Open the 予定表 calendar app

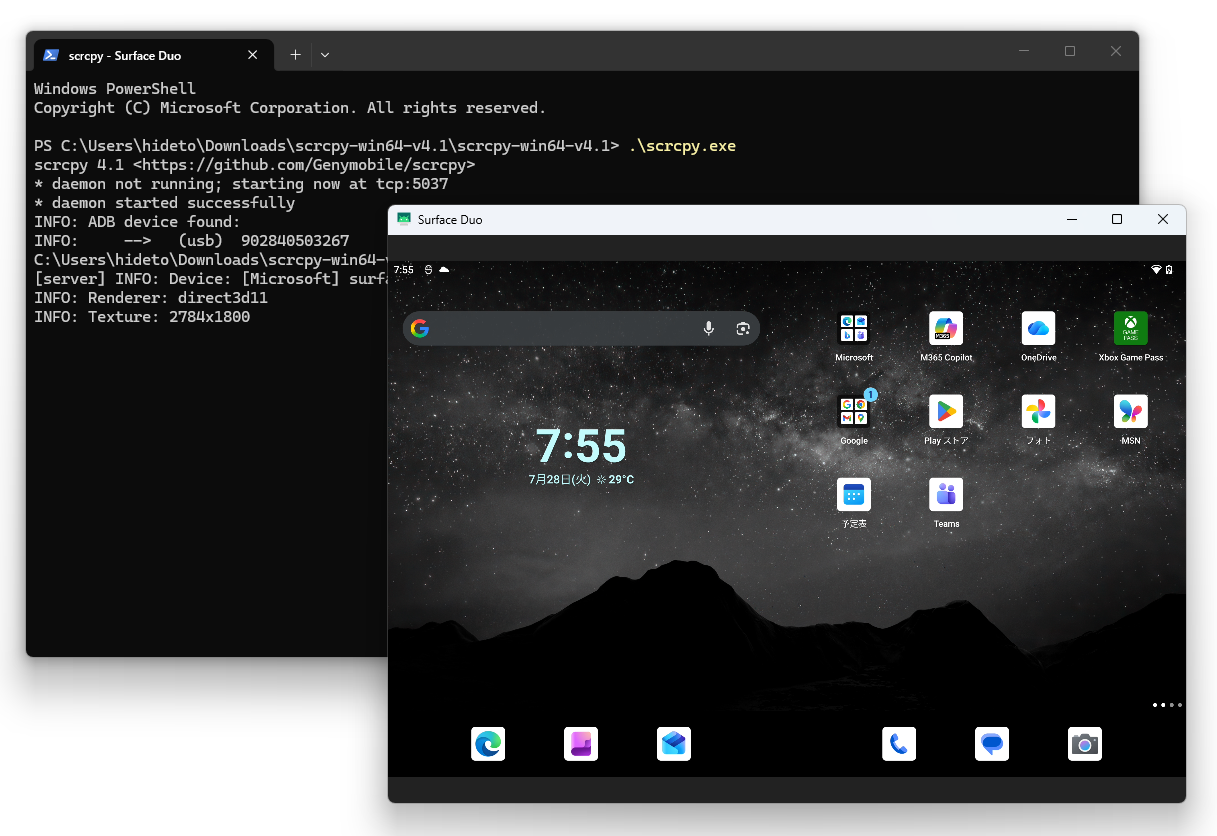[854, 494]
